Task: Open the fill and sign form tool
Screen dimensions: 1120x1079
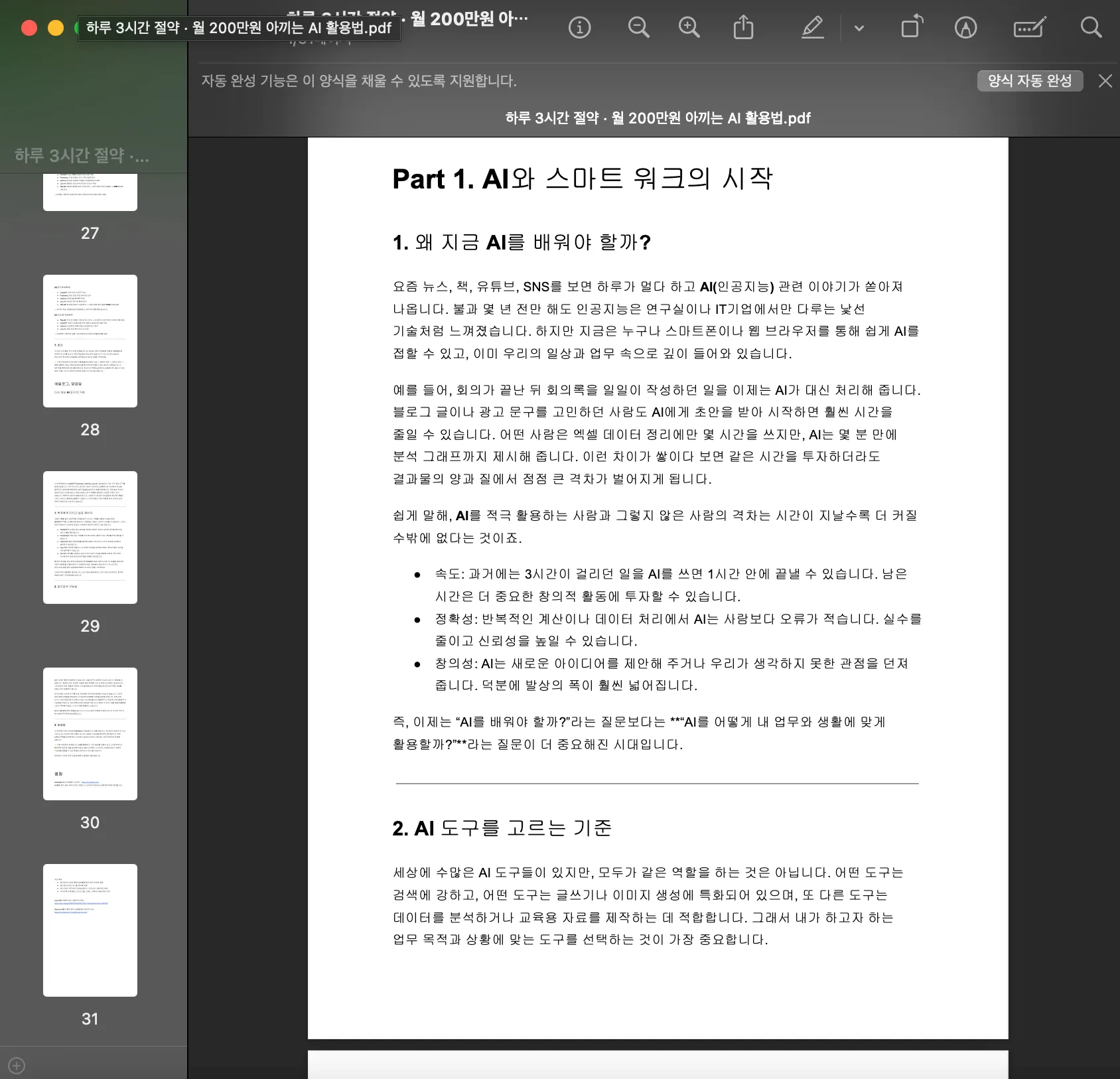Action: click(1028, 27)
